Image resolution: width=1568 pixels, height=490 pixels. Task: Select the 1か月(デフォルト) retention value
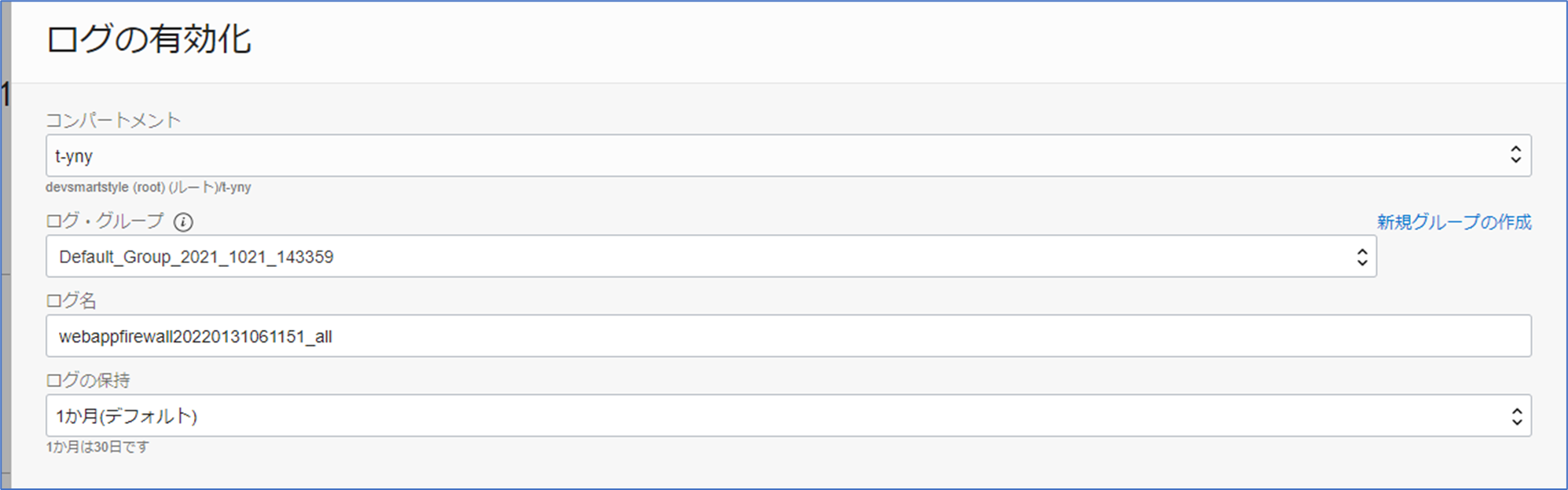(127, 416)
